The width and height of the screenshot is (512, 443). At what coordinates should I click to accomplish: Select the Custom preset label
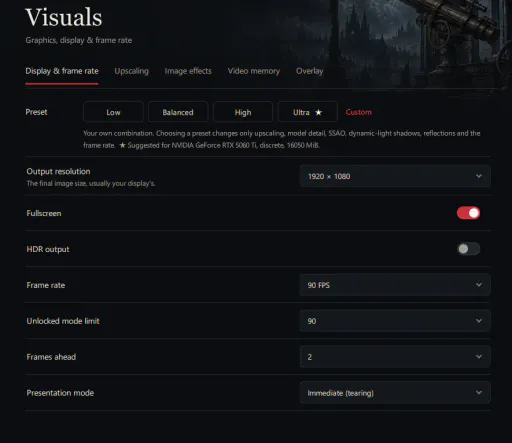pos(358,112)
